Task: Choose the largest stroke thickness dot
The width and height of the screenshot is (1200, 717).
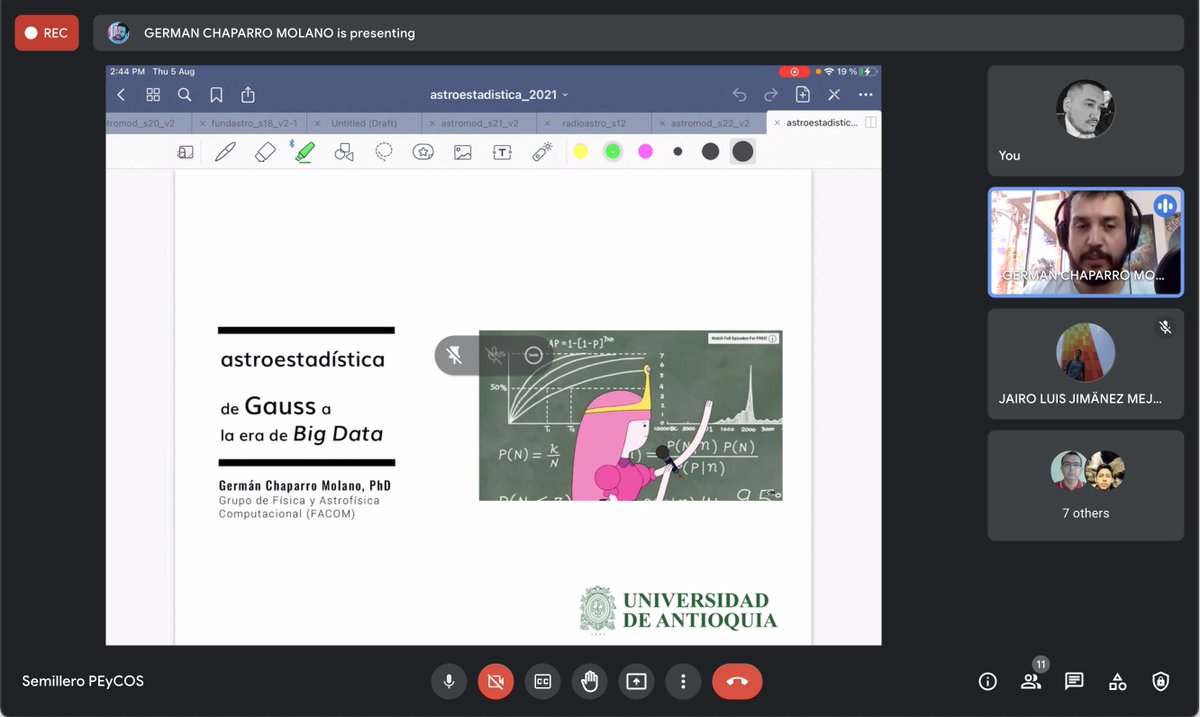Action: point(742,151)
